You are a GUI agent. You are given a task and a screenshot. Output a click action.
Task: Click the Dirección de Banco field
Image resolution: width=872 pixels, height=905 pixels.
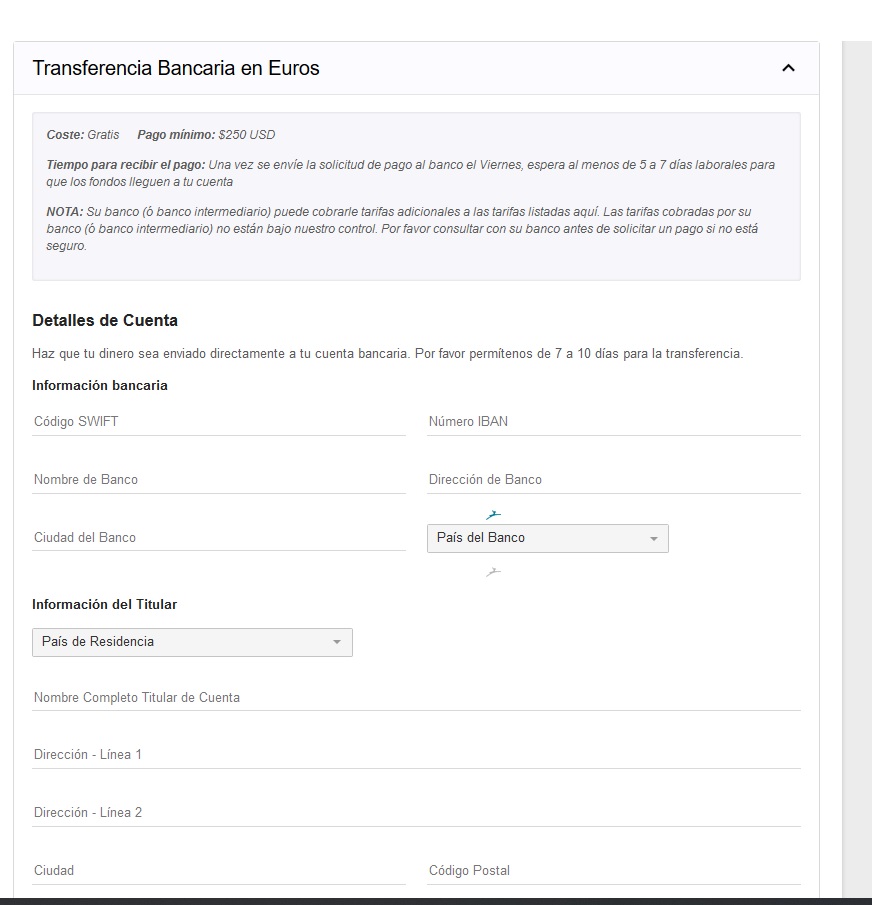(613, 480)
